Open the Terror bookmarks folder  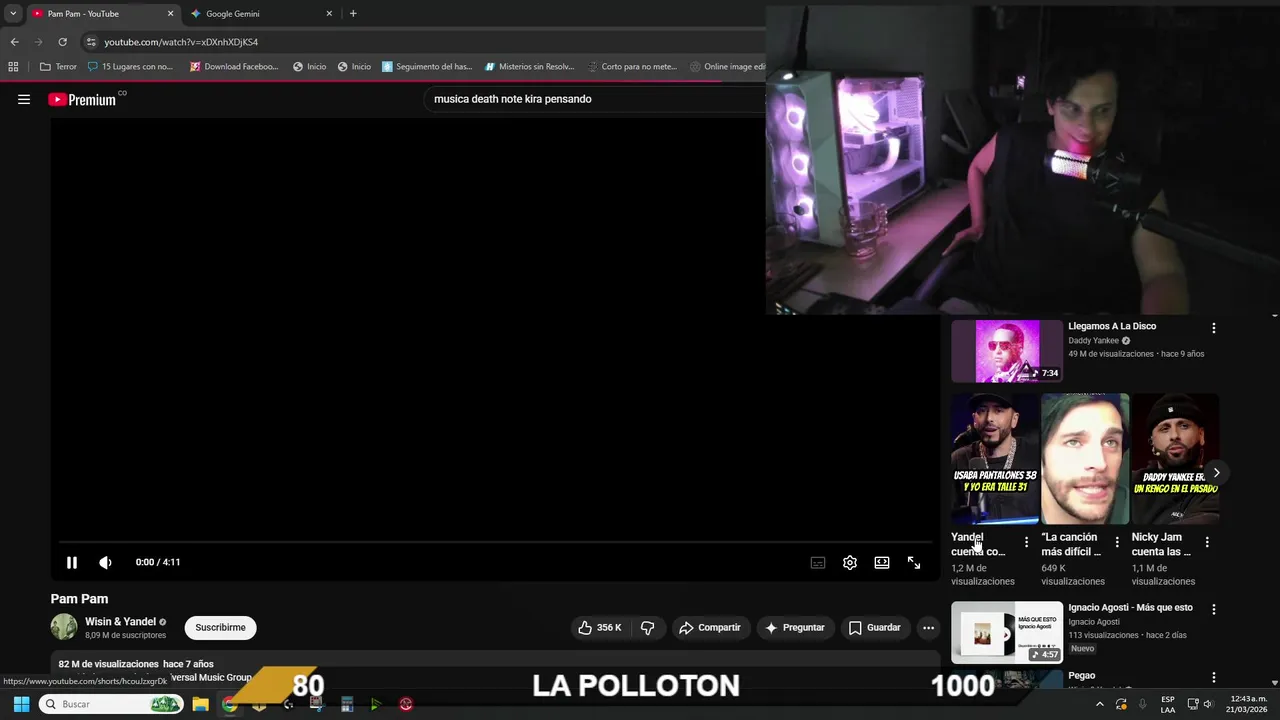tap(58, 67)
